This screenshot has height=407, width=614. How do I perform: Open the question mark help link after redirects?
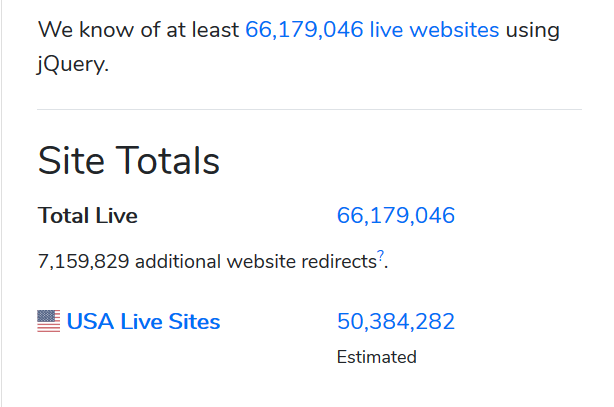381,257
